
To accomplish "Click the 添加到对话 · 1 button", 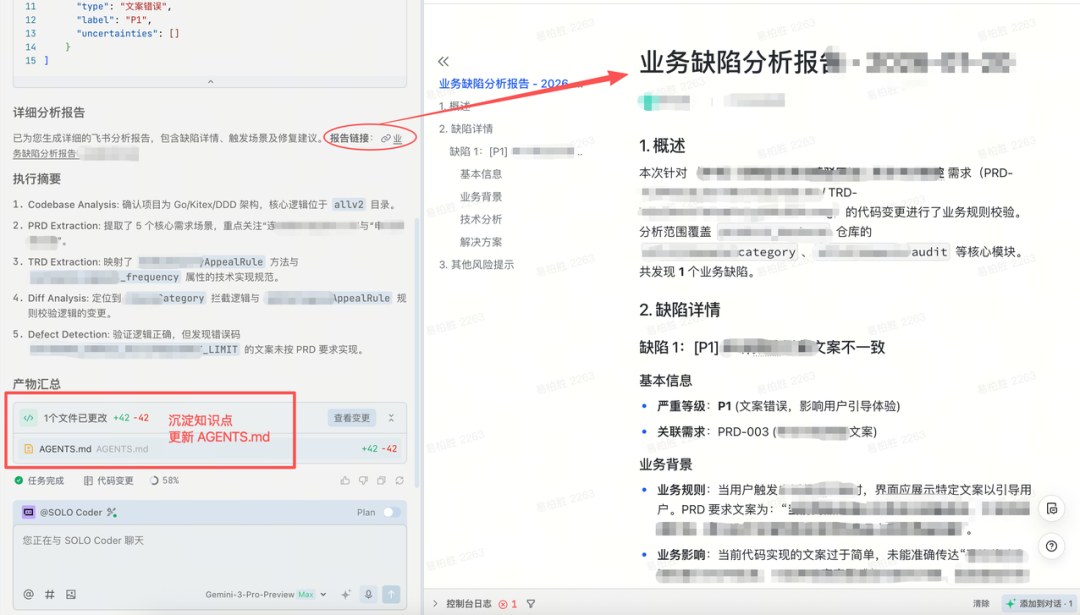I will (x=1039, y=604).
